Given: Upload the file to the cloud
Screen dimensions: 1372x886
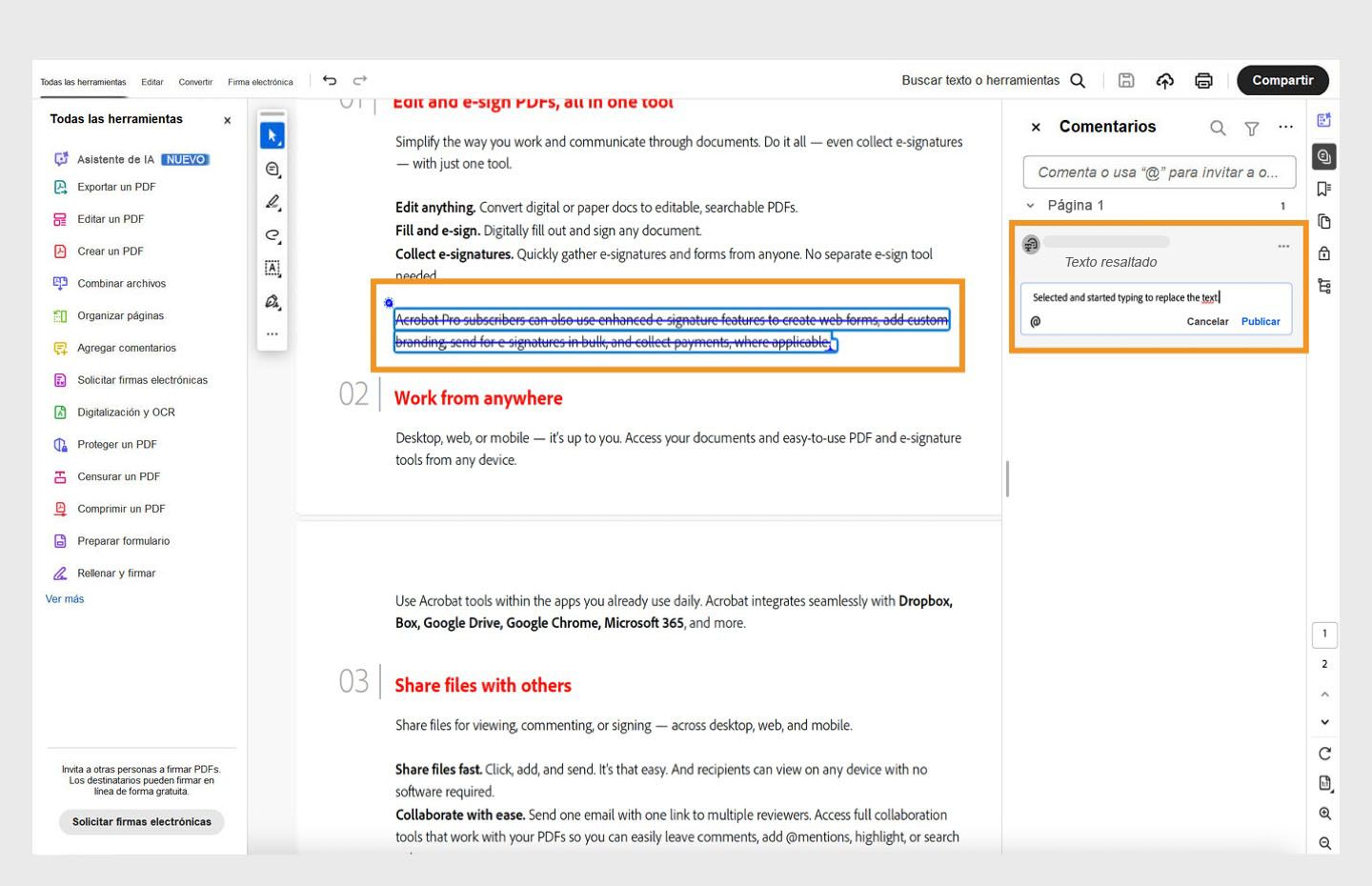Looking at the screenshot, I should point(1164,81).
